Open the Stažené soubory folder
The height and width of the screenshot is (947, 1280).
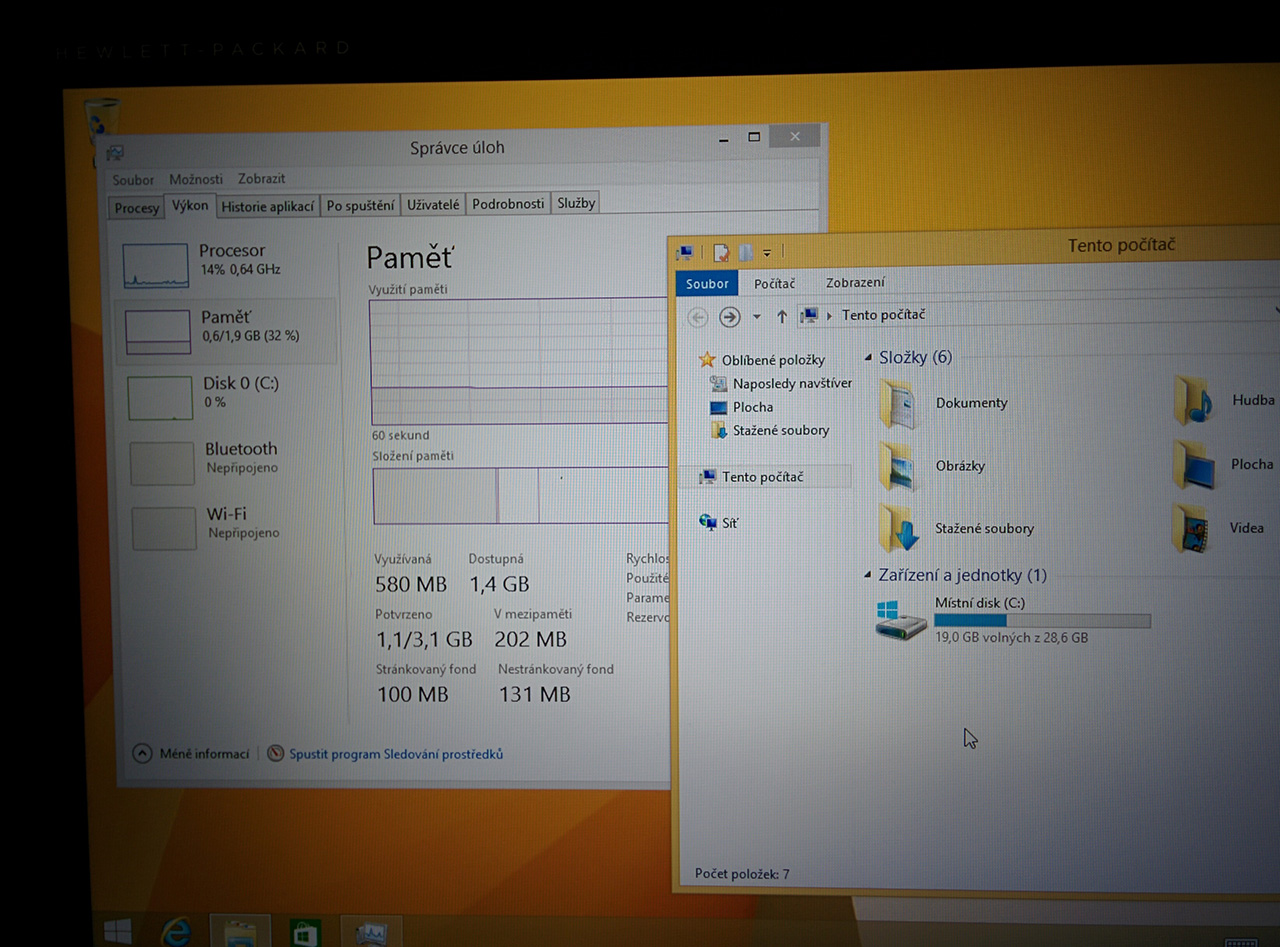[898, 528]
